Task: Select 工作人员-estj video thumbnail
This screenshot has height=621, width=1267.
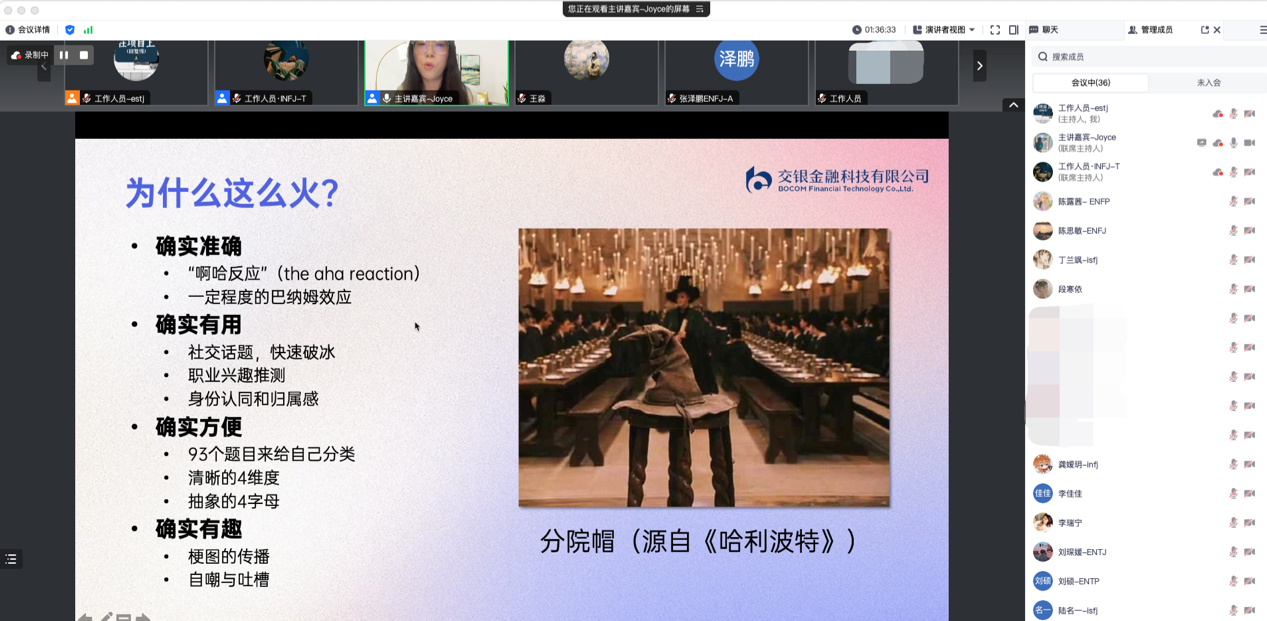Action: tap(136, 73)
